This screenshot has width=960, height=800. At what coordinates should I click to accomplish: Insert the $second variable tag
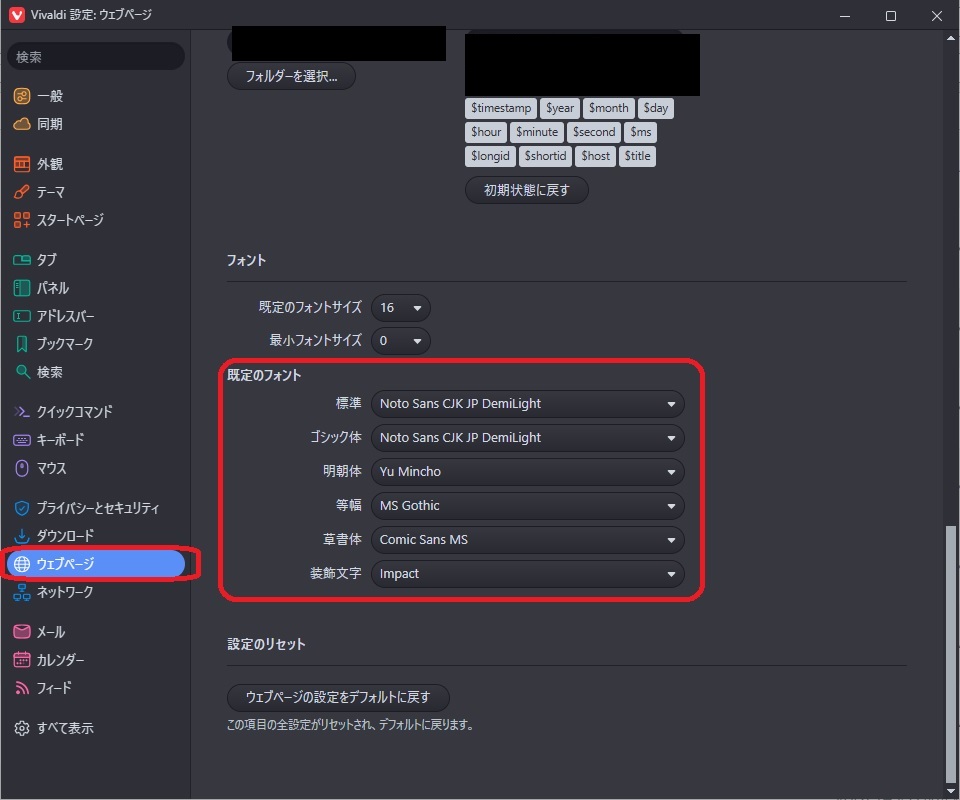594,132
